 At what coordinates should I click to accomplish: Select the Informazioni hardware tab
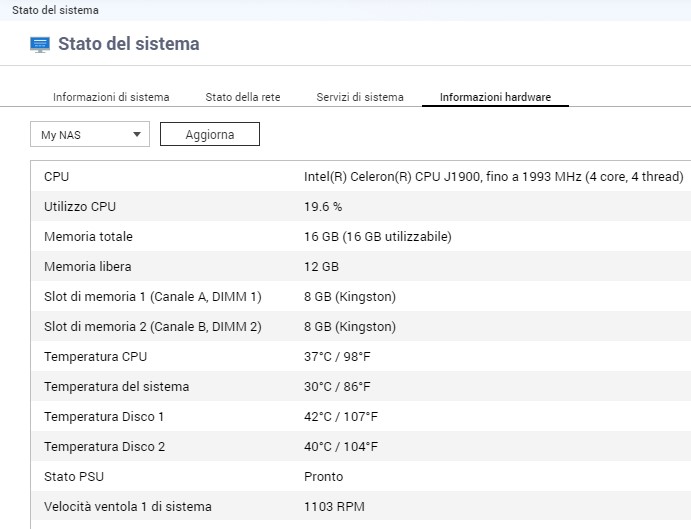click(x=495, y=97)
